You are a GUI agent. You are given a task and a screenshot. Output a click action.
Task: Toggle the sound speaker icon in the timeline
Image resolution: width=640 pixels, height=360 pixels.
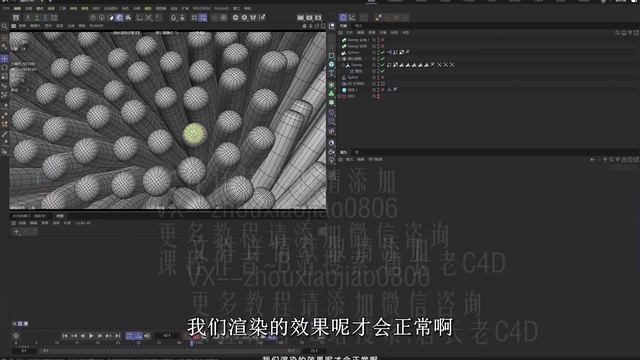point(147,336)
